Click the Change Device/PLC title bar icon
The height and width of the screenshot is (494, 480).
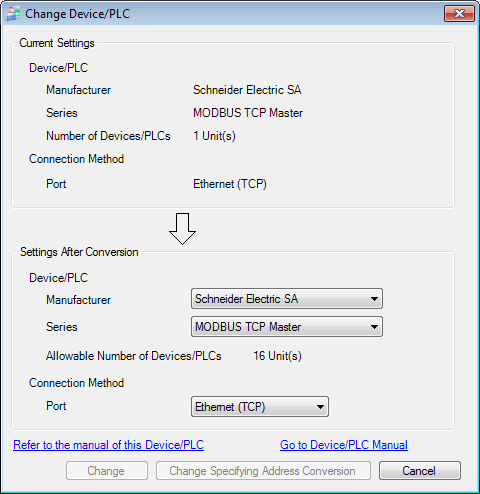[x=13, y=14]
